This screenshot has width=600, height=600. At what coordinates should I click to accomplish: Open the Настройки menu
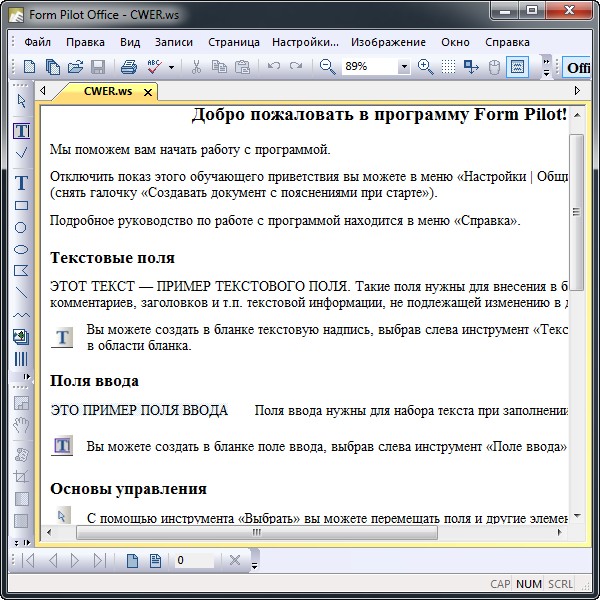tap(305, 42)
